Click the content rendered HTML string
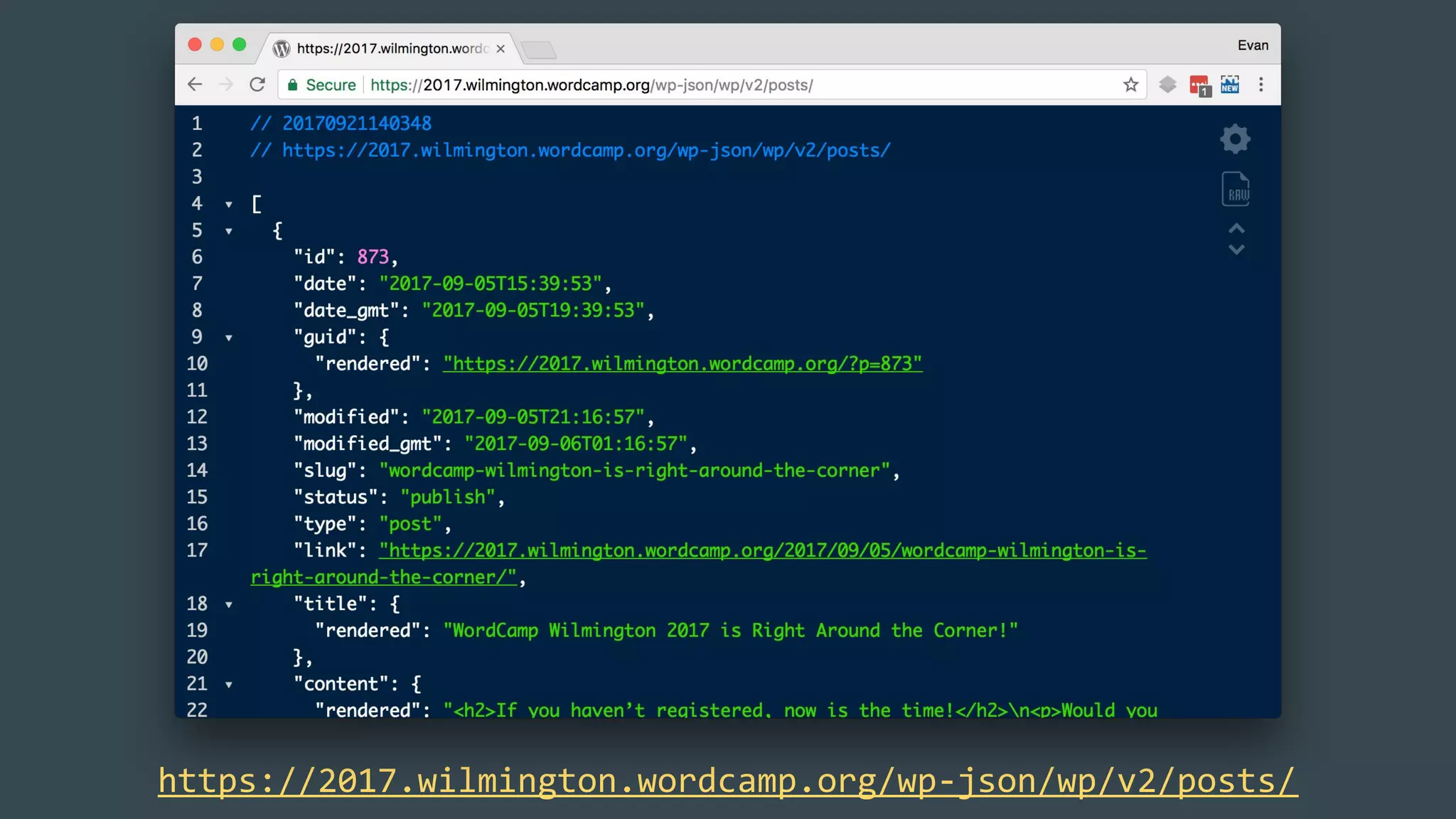1456x819 pixels. click(800, 710)
